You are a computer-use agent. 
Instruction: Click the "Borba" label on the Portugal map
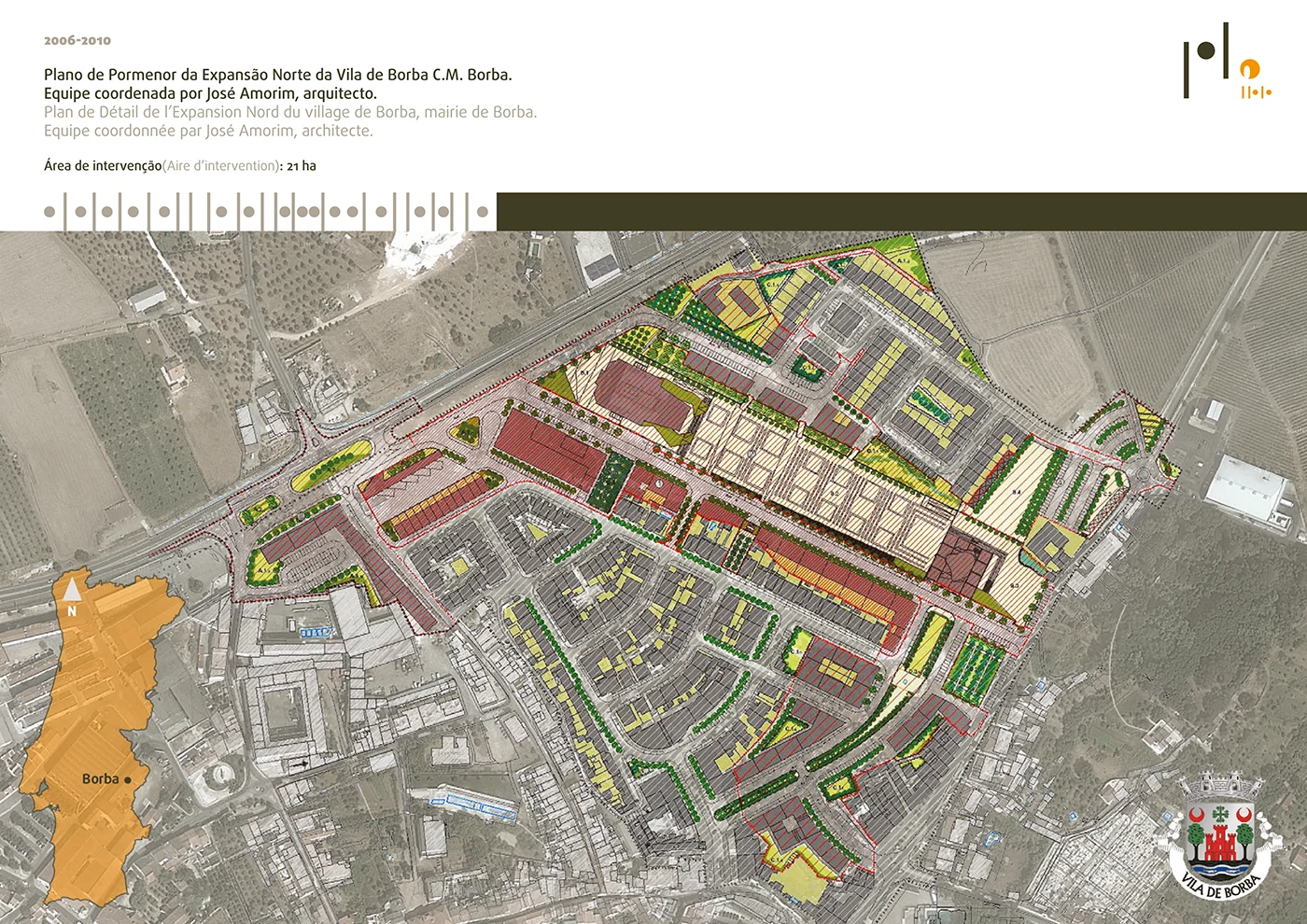[101, 779]
